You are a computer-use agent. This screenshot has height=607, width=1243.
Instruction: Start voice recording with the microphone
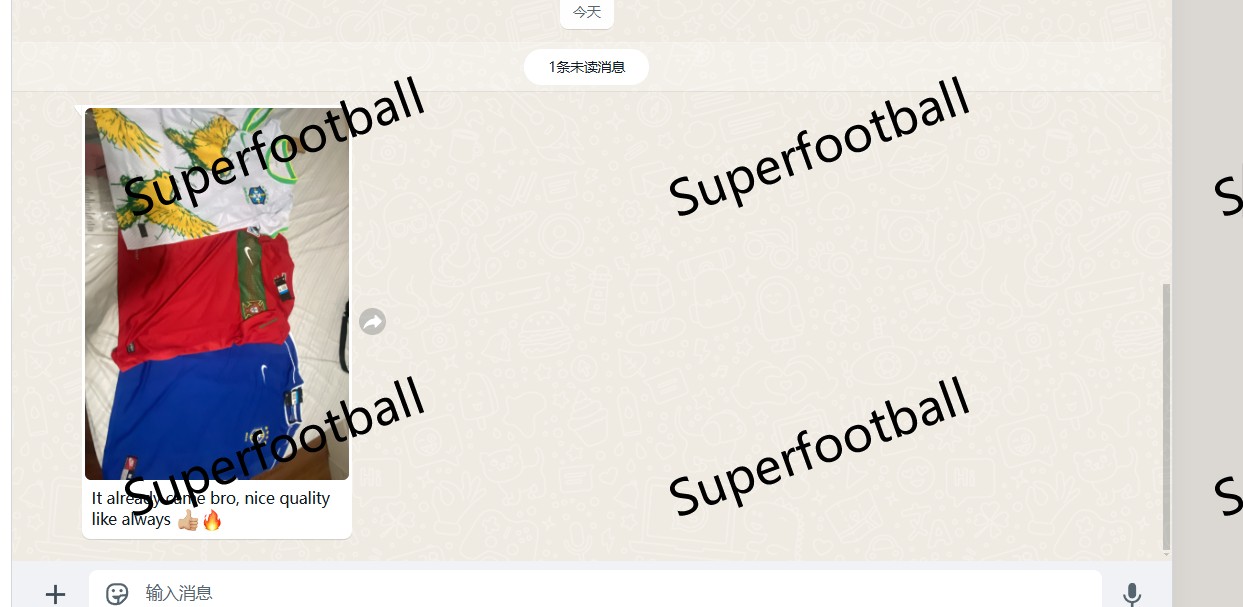[1131, 594]
